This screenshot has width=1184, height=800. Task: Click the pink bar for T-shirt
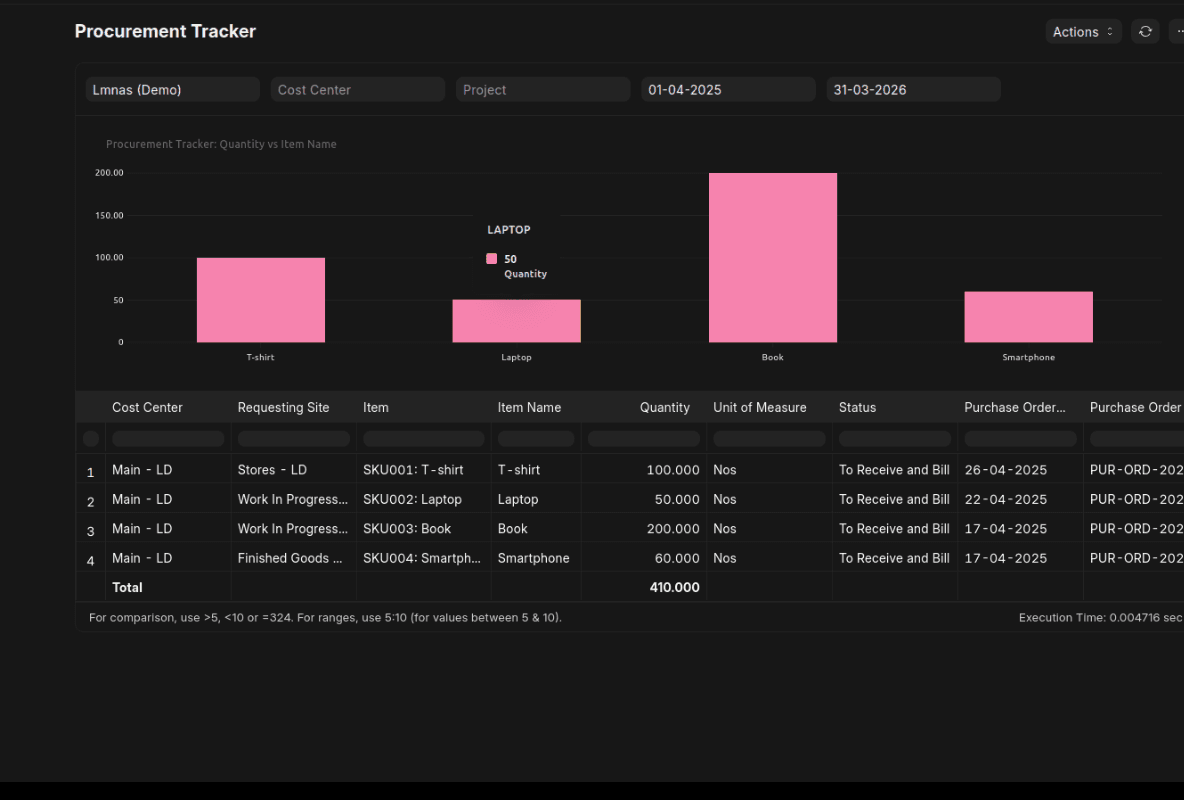[260, 298]
